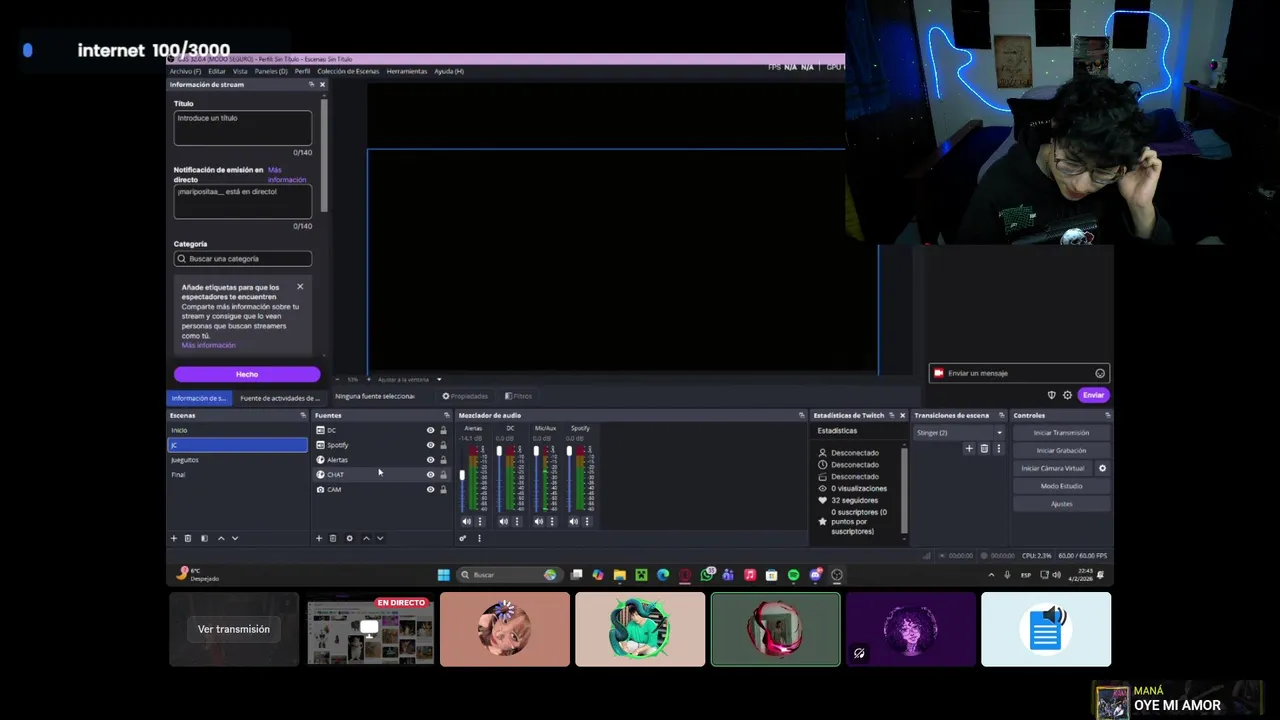
Task: Open transition properties three-dot menu
Action: point(998,449)
